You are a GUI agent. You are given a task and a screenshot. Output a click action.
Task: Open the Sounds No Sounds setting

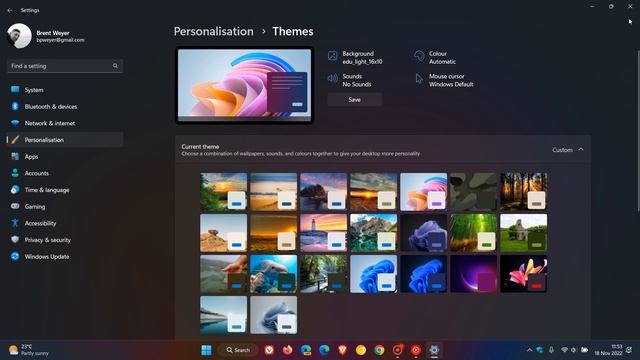[350, 80]
